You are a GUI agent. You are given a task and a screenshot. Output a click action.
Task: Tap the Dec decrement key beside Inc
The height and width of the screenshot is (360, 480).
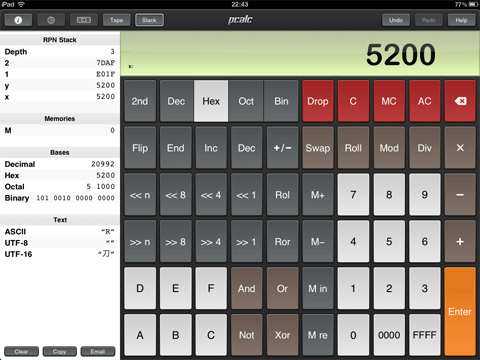247,148
